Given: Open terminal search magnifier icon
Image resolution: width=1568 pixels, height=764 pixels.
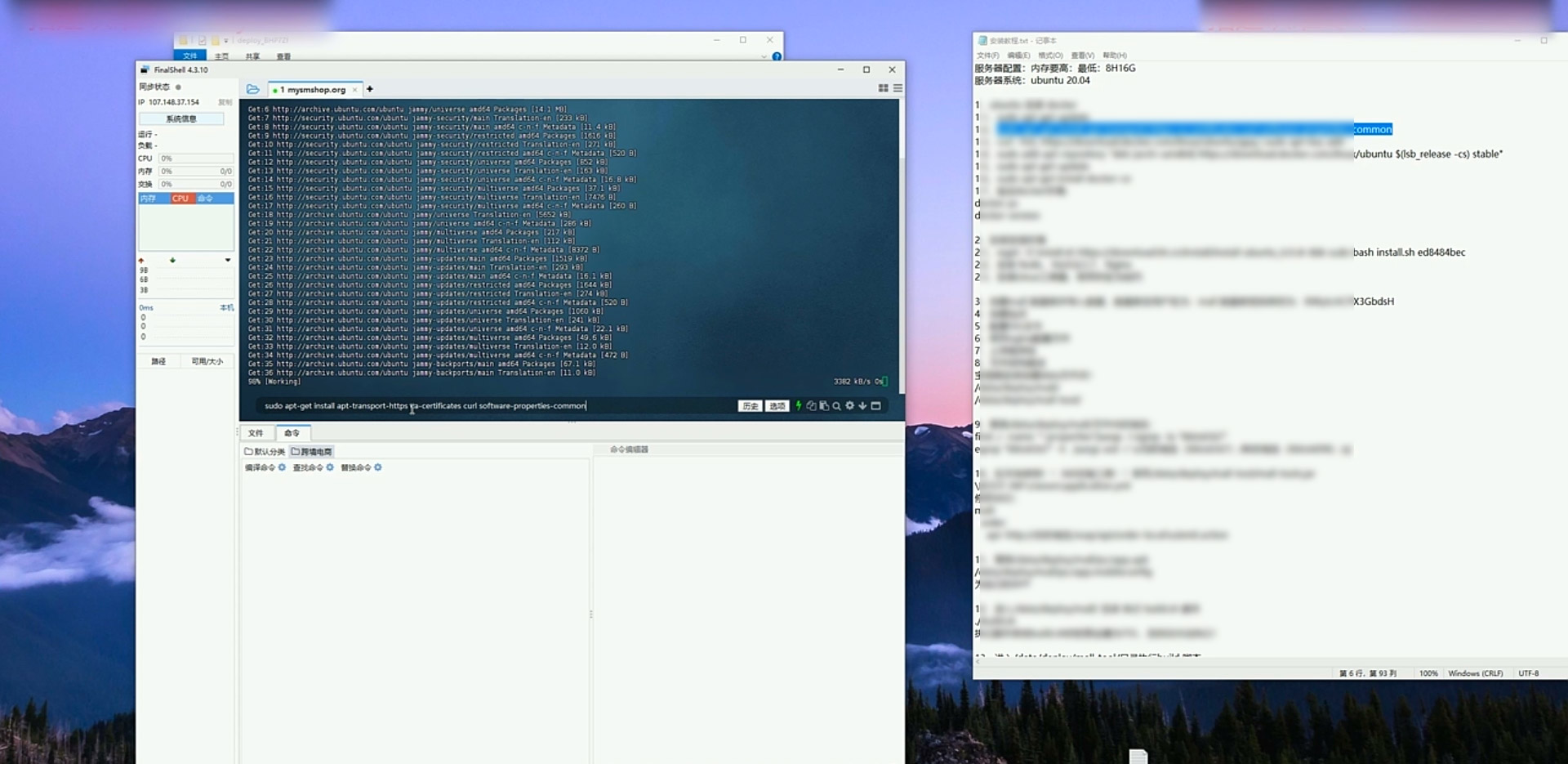Looking at the screenshot, I should pyautogui.click(x=836, y=406).
